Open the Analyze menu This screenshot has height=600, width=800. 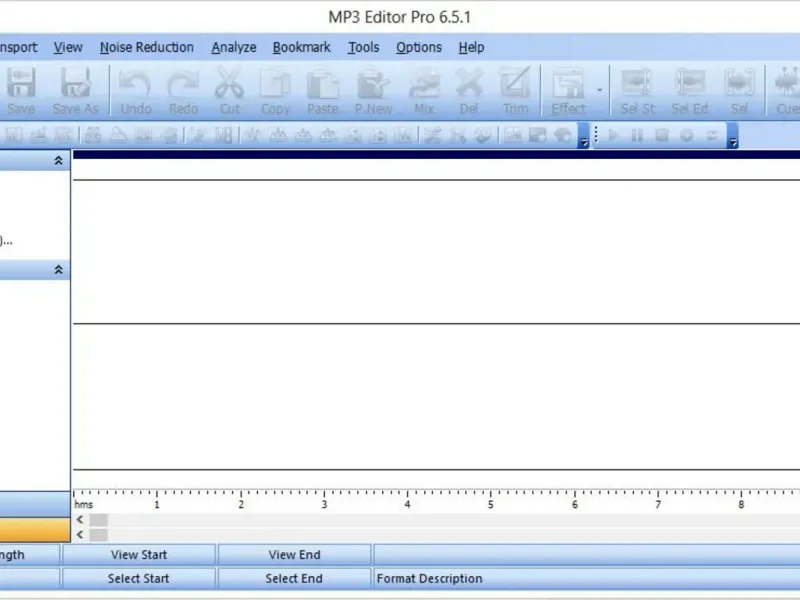pyautogui.click(x=234, y=47)
